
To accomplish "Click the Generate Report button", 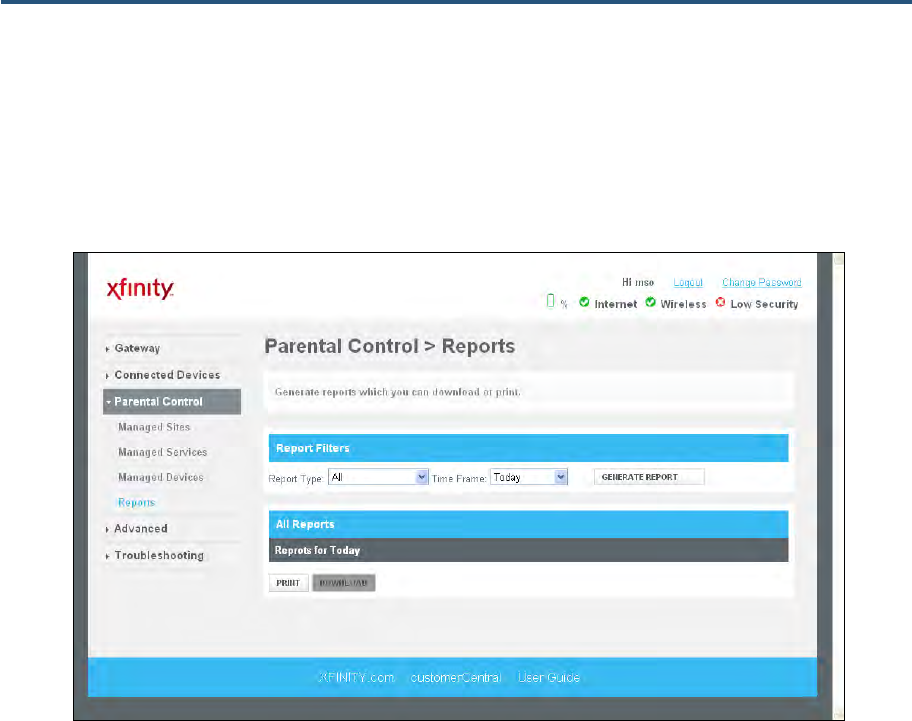I will click(649, 477).
